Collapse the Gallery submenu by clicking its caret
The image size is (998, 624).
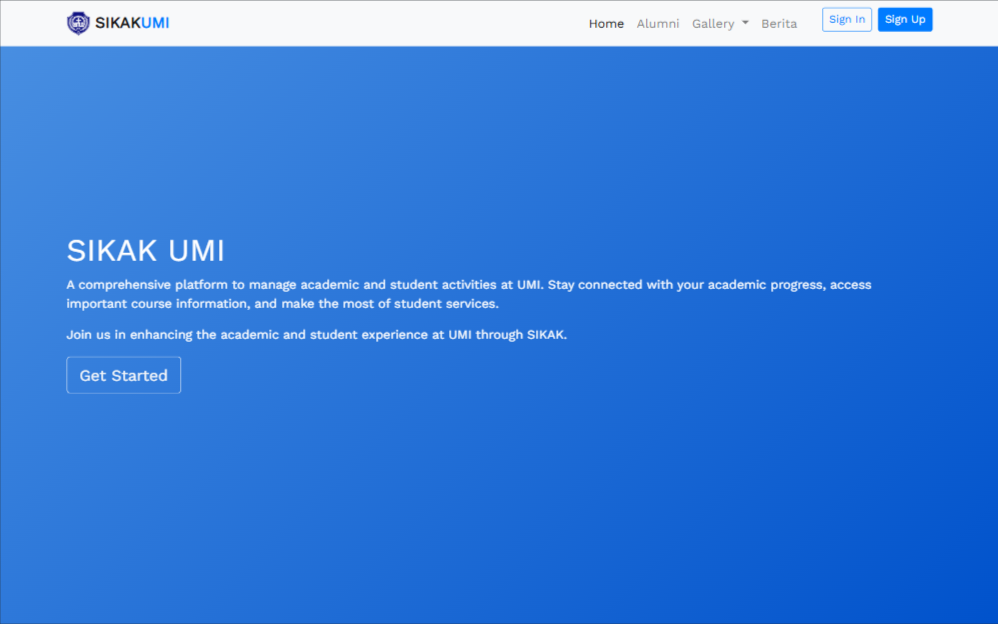coord(745,23)
